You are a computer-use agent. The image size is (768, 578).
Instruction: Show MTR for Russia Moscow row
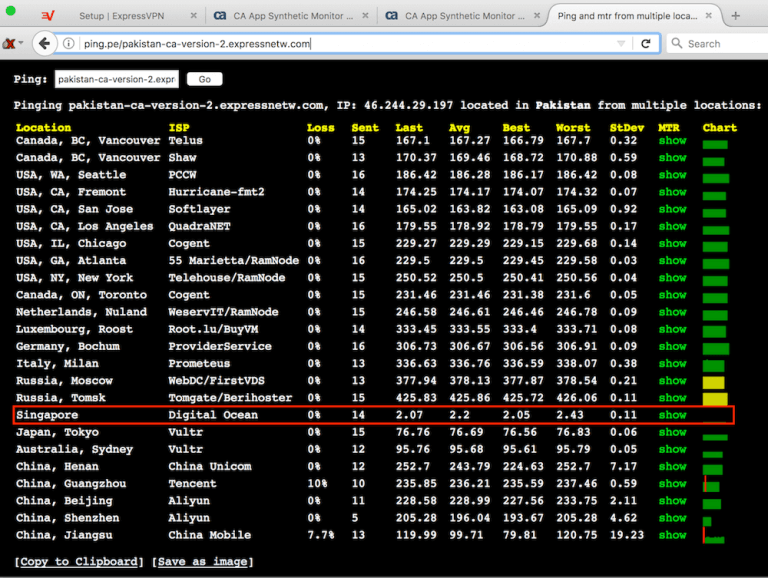click(x=672, y=381)
